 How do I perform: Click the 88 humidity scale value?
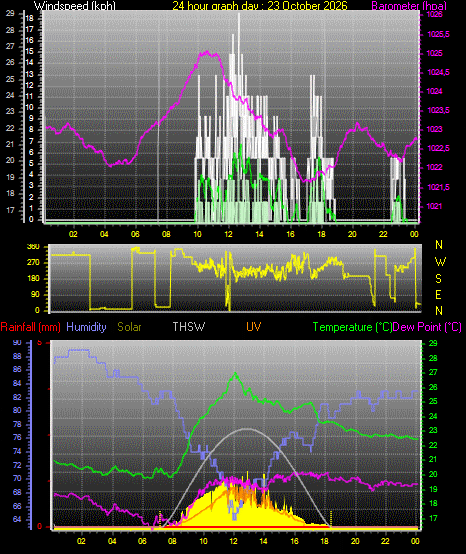[x=17, y=356]
